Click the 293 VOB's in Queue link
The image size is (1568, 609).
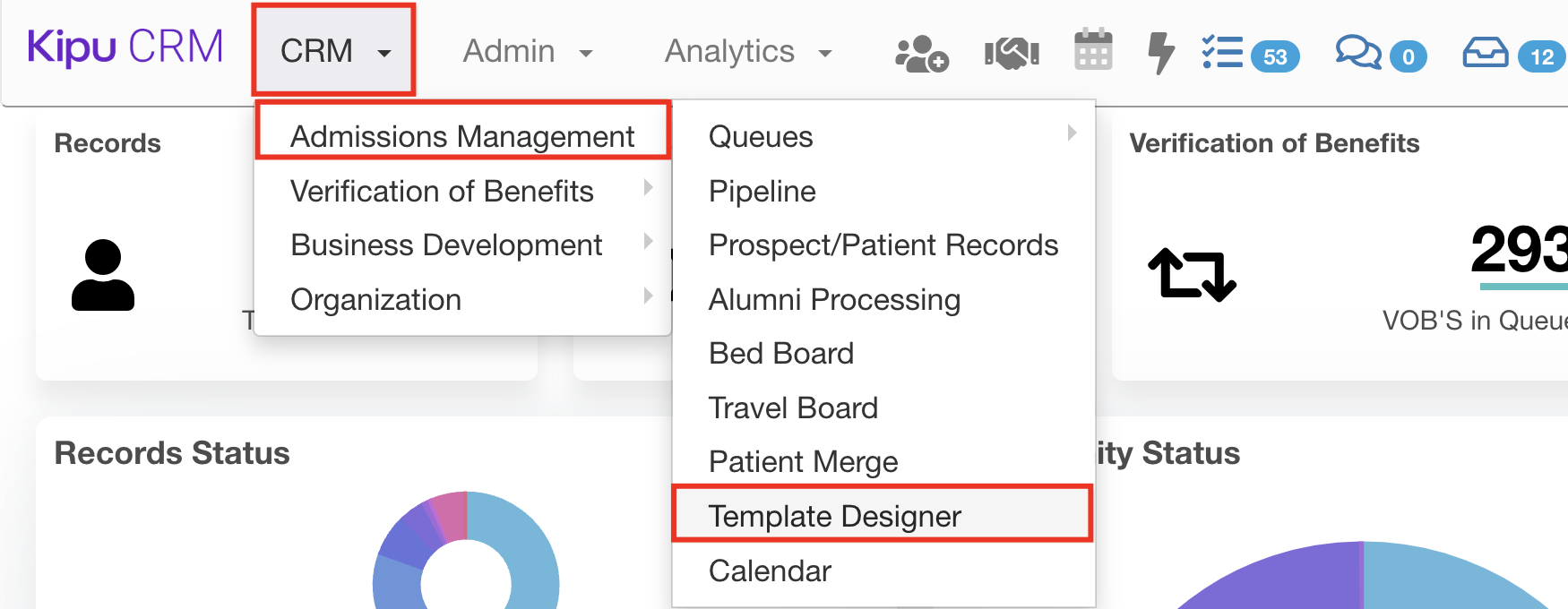pyautogui.click(x=1518, y=251)
